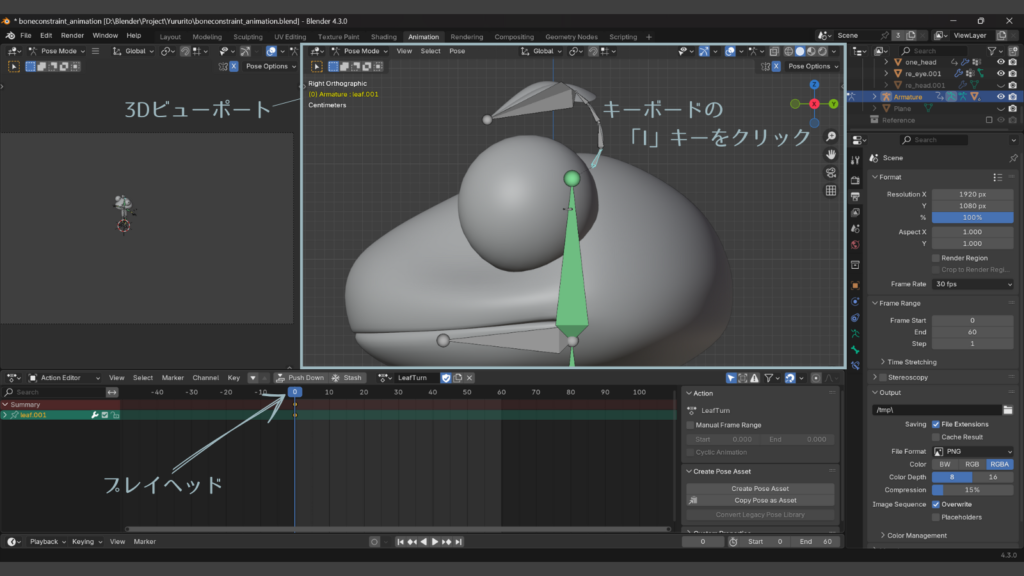The image size is (1024, 576).
Task: Select rendered shading mode in main viewport
Action: click(822, 51)
